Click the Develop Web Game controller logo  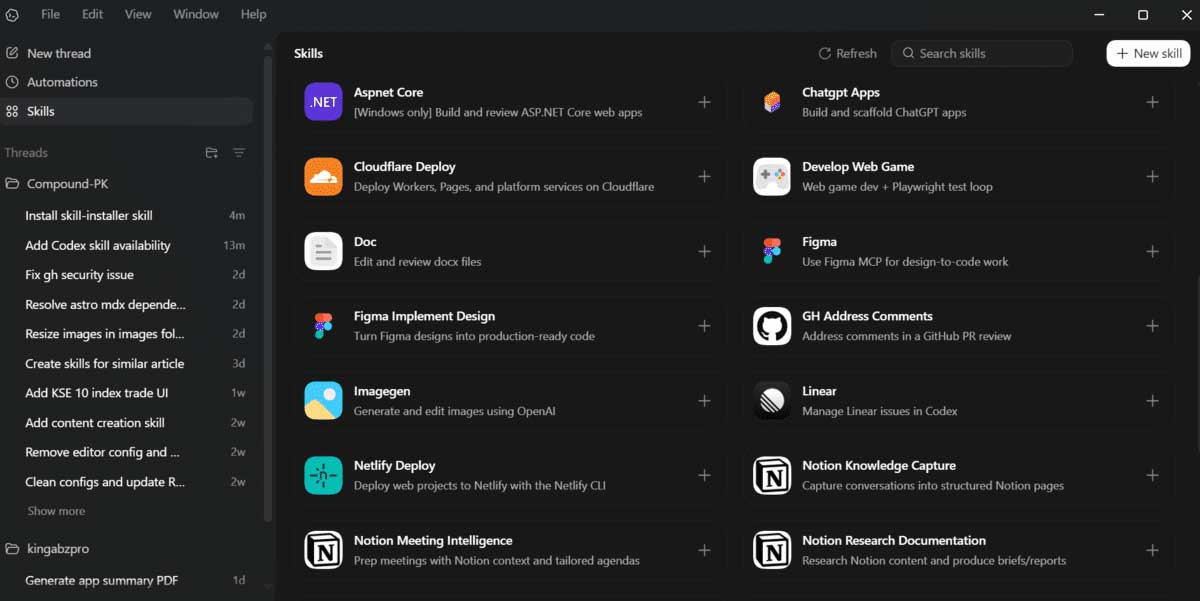pyautogui.click(x=772, y=177)
